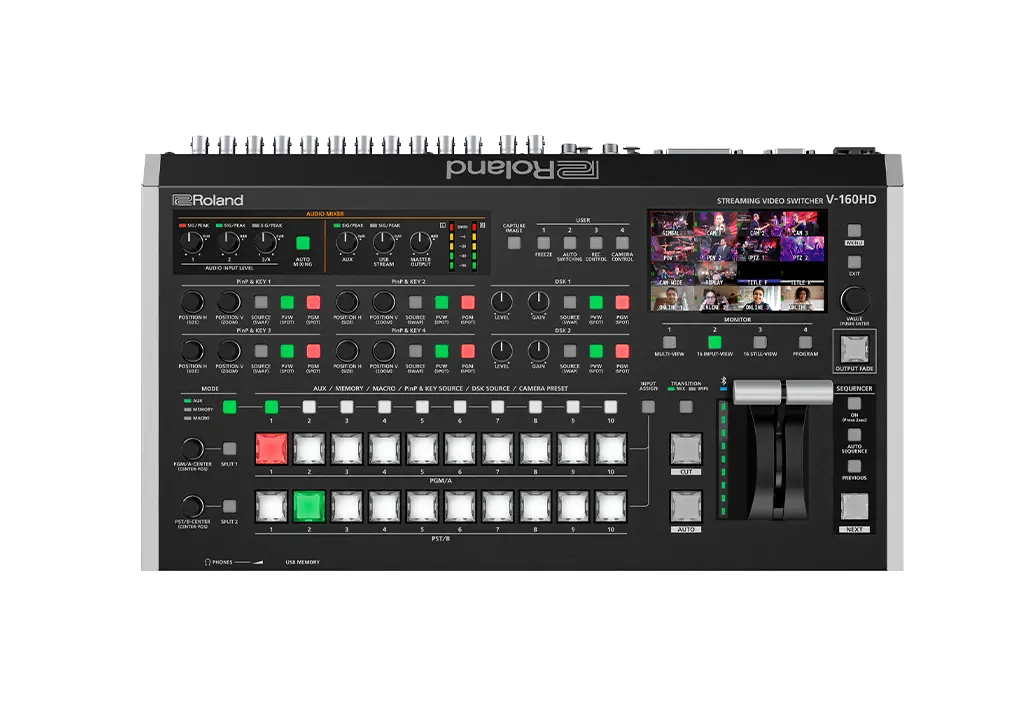Activate USER 2 AUTO SWITCHING button
Viewport: 1024px width, 706px height.
click(x=569, y=243)
